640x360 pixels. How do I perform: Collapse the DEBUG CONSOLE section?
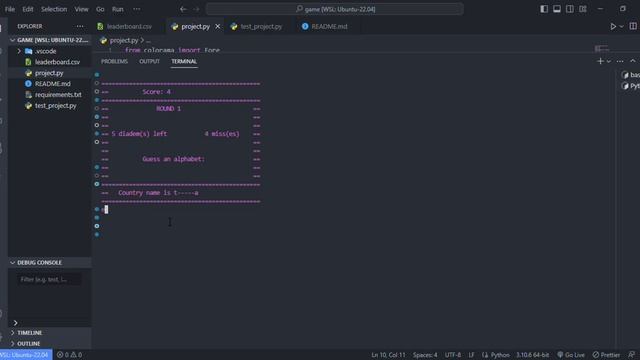(50, 262)
